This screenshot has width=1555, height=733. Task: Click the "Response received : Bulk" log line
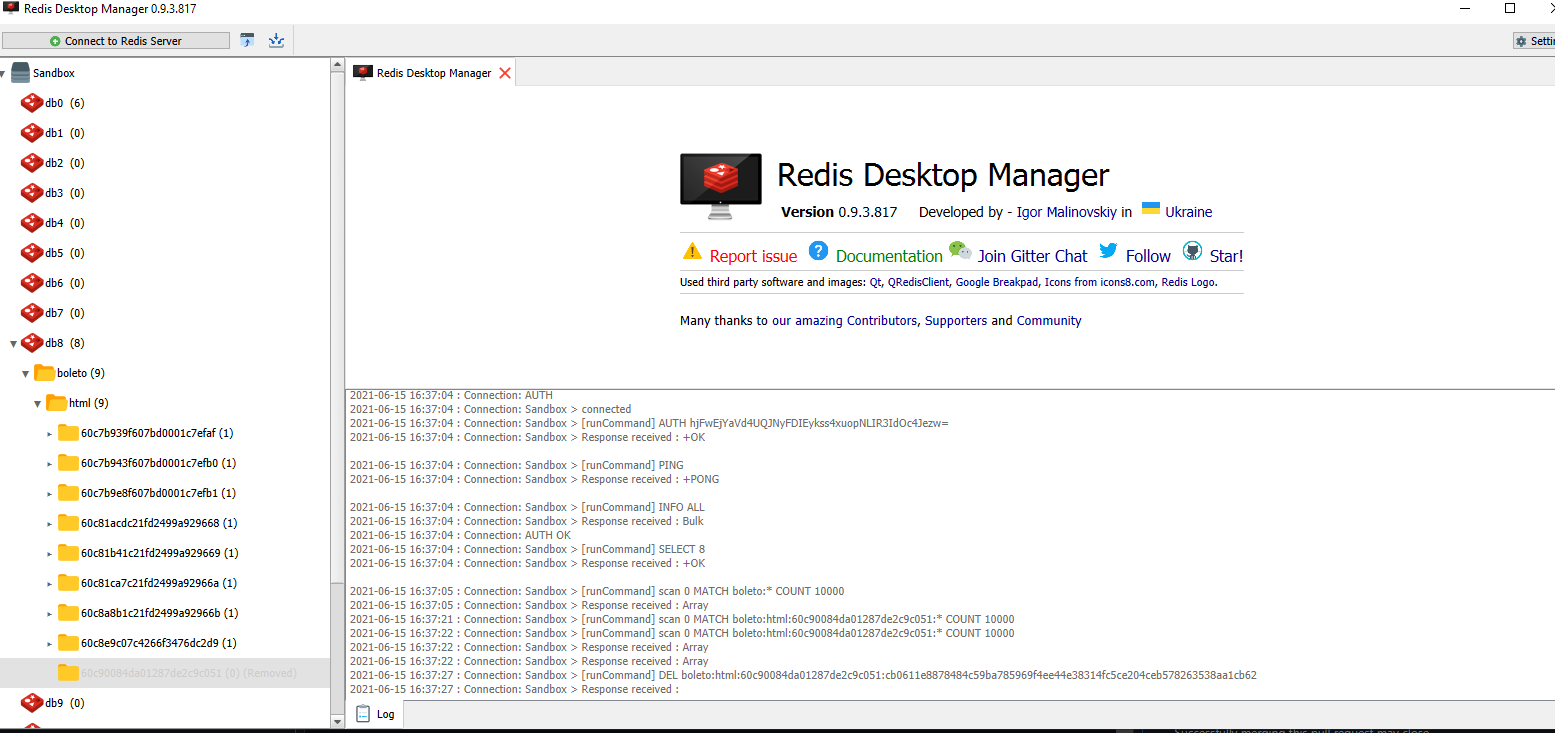(527, 521)
